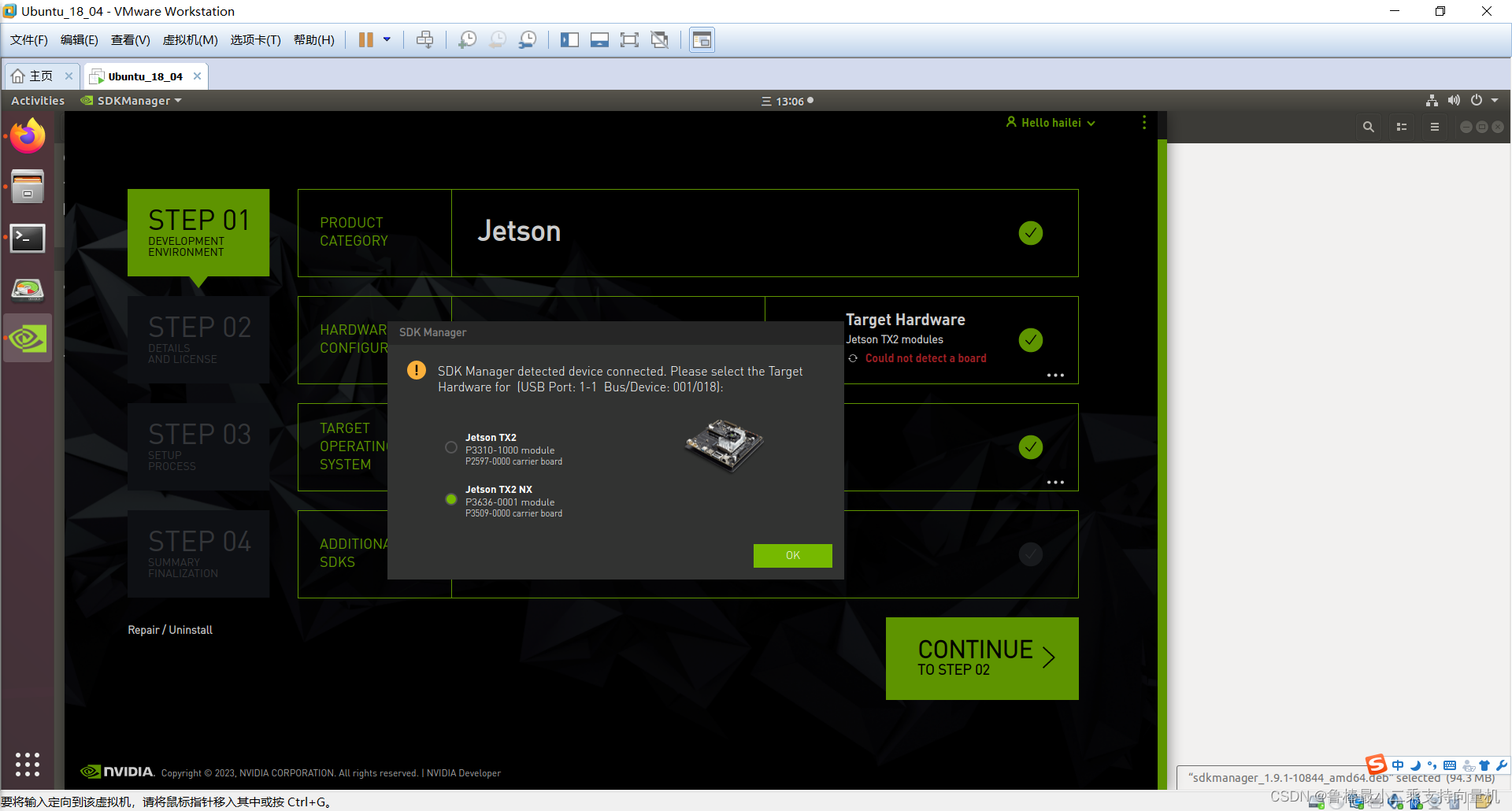The height and width of the screenshot is (811, 1512).
Task: Select the Jetson TX2 radio option
Action: click(451, 447)
